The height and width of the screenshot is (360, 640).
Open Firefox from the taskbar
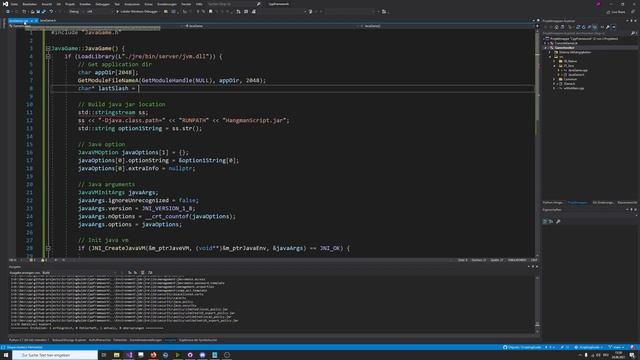tap(153, 355)
